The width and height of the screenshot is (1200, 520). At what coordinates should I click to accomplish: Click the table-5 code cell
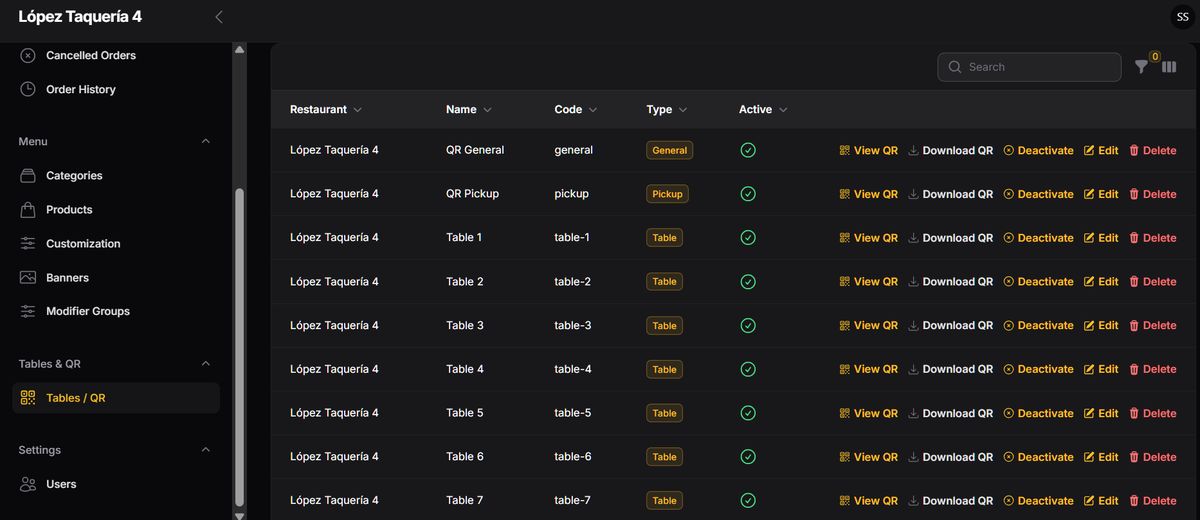[x=573, y=413]
